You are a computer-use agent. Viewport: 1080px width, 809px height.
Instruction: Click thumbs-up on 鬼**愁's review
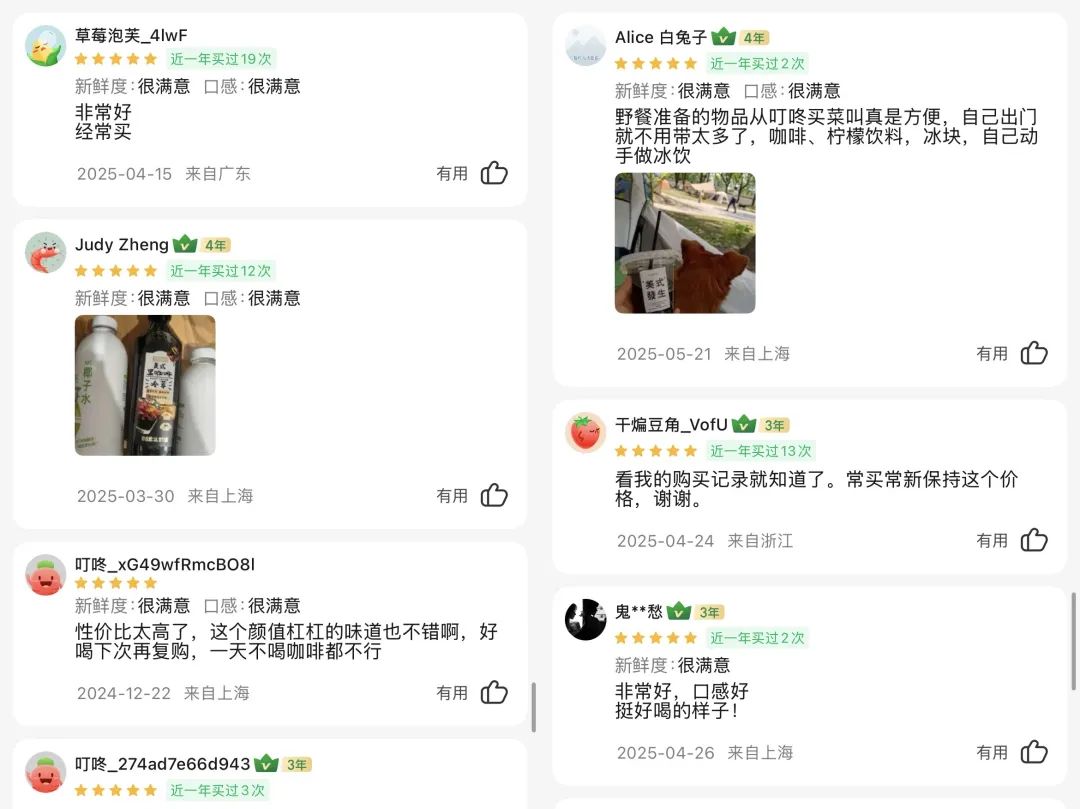click(x=1034, y=752)
